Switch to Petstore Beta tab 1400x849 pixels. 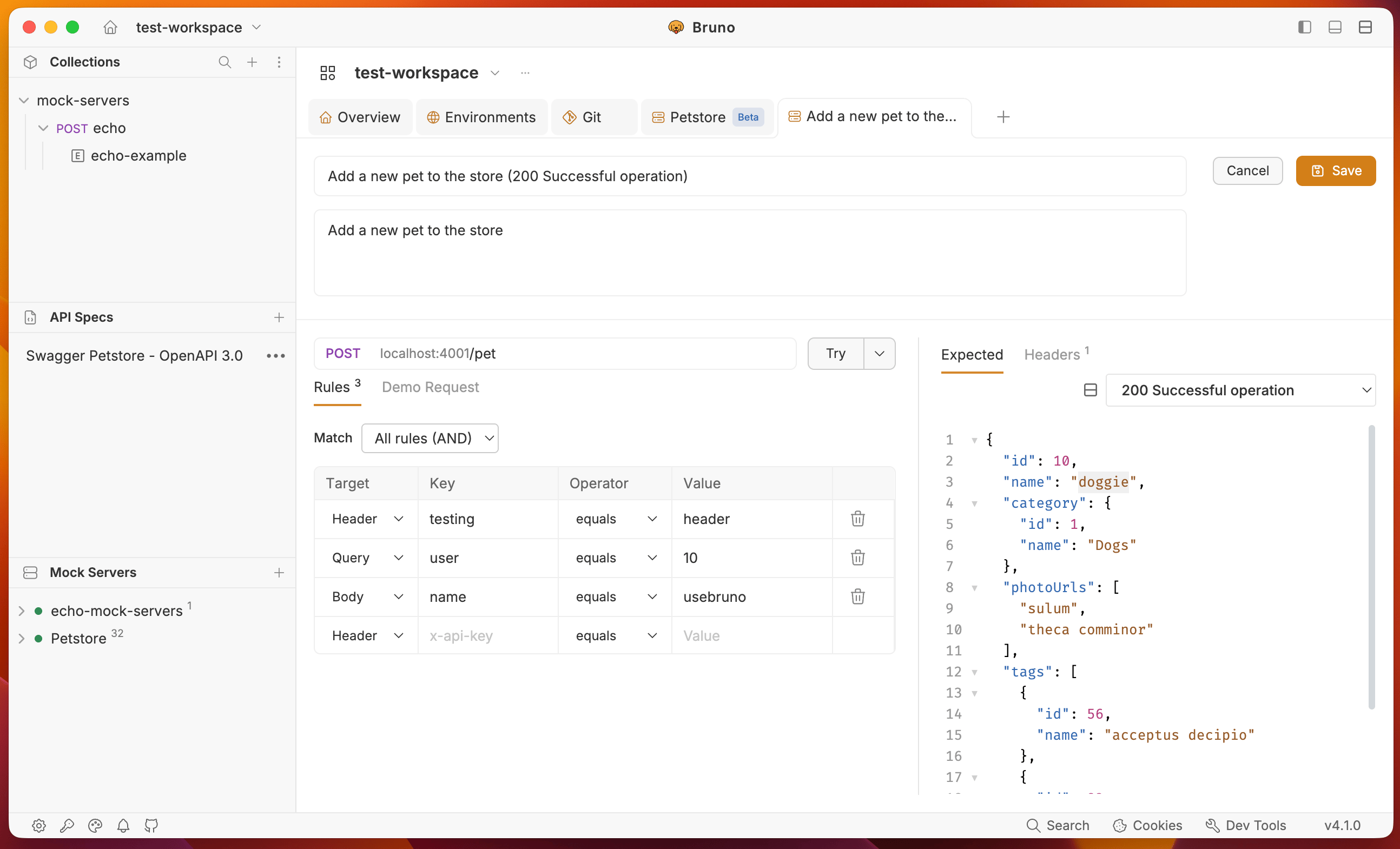(x=708, y=117)
